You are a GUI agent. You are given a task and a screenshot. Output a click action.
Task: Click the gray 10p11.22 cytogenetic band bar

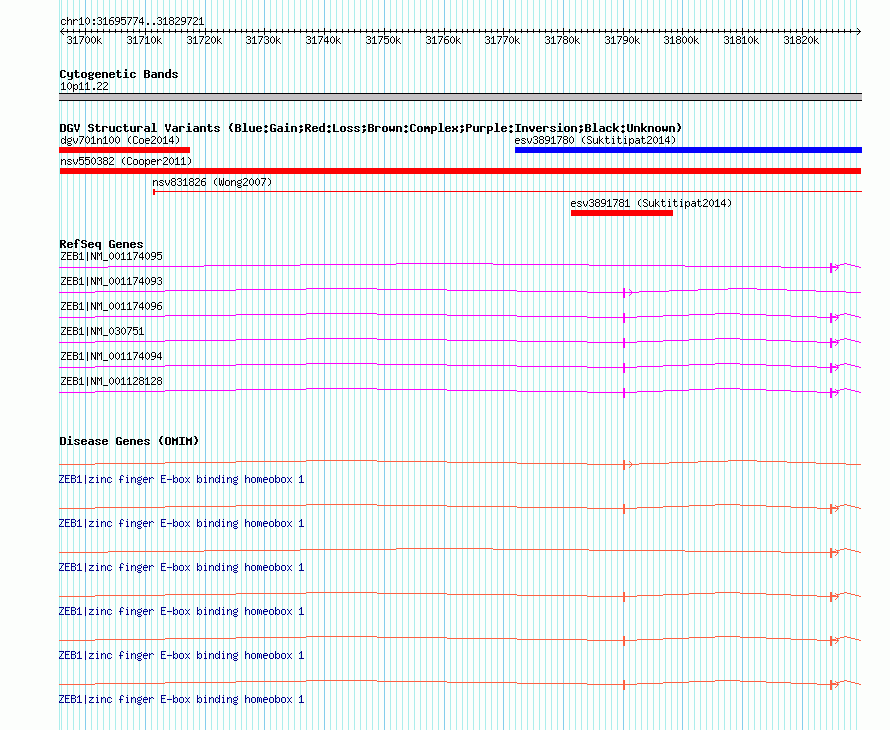pos(460,97)
